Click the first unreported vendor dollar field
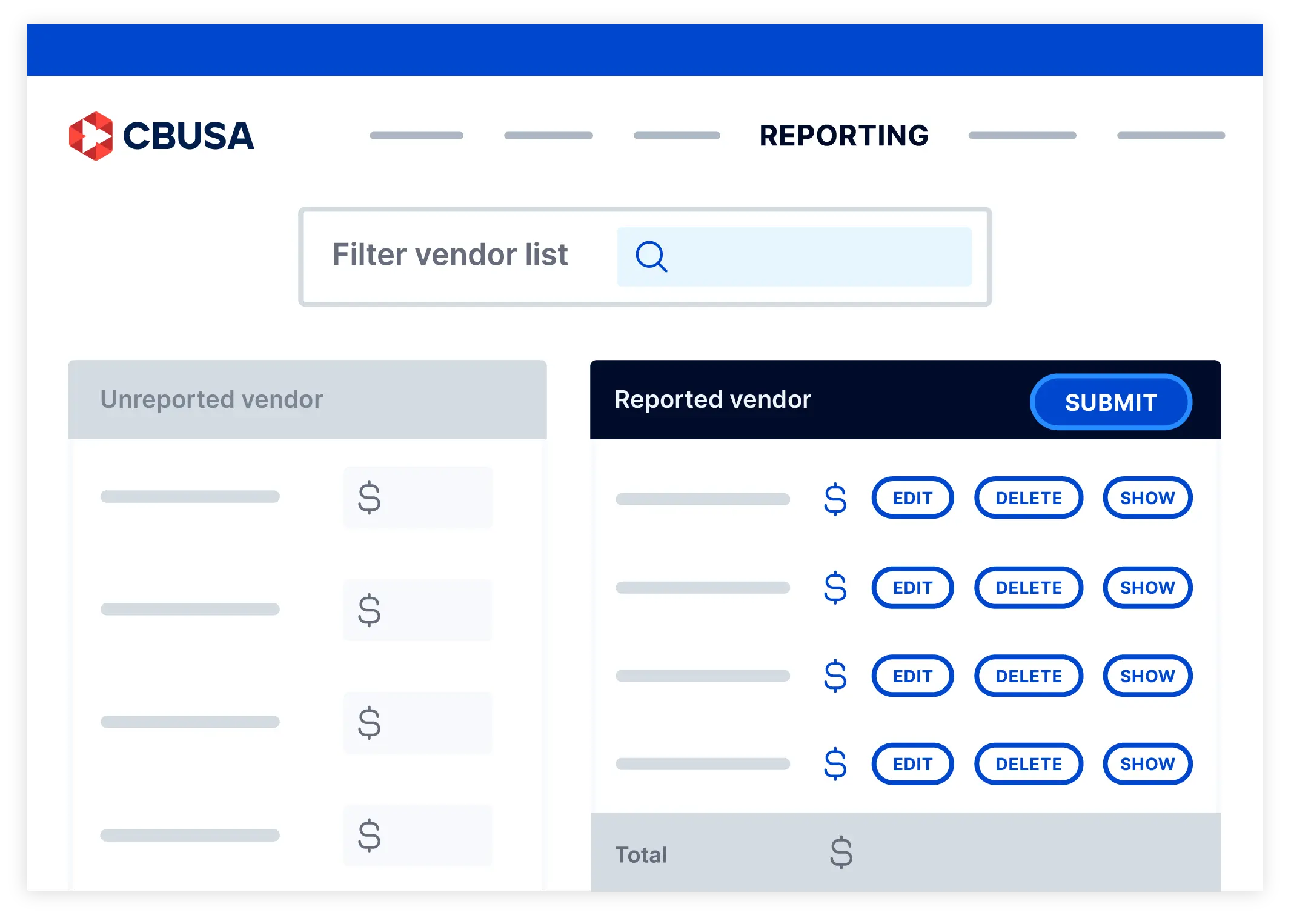The height and width of the screenshot is (924, 1291). coord(418,497)
